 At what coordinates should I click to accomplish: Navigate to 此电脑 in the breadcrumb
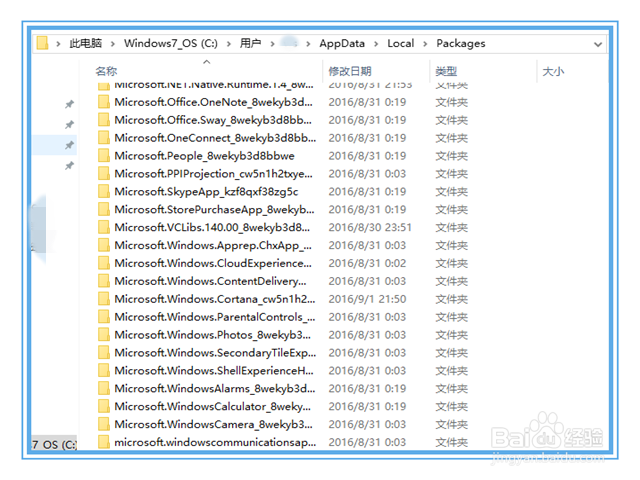point(86,43)
